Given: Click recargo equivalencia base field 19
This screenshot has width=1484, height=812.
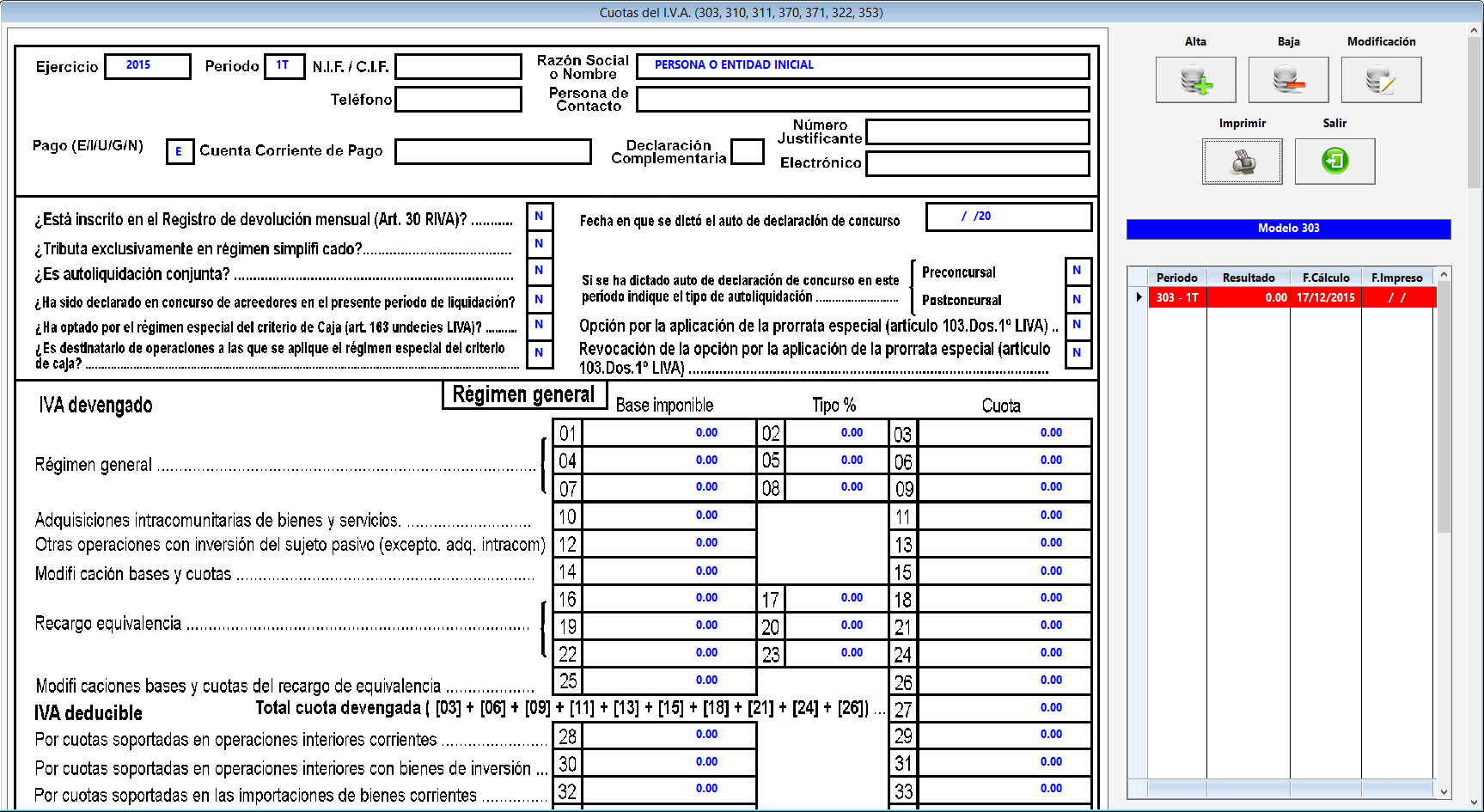Looking at the screenshot, I should point(669,626).
